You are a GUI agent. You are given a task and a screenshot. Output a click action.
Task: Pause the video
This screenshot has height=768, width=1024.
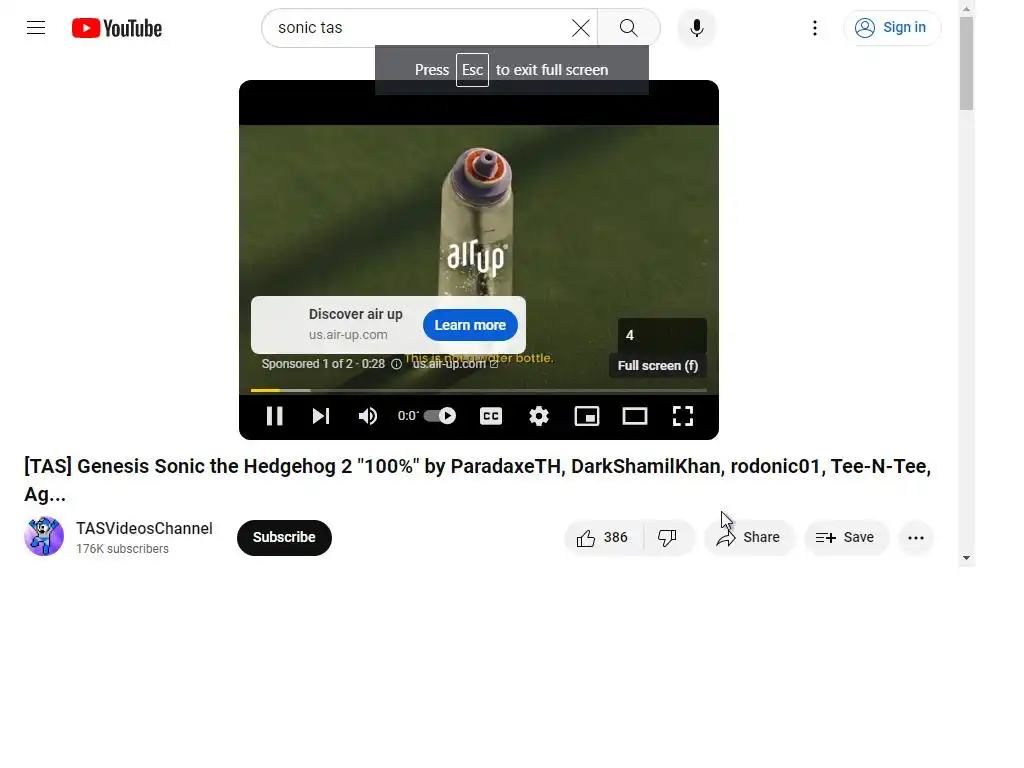tap(274, 416)
